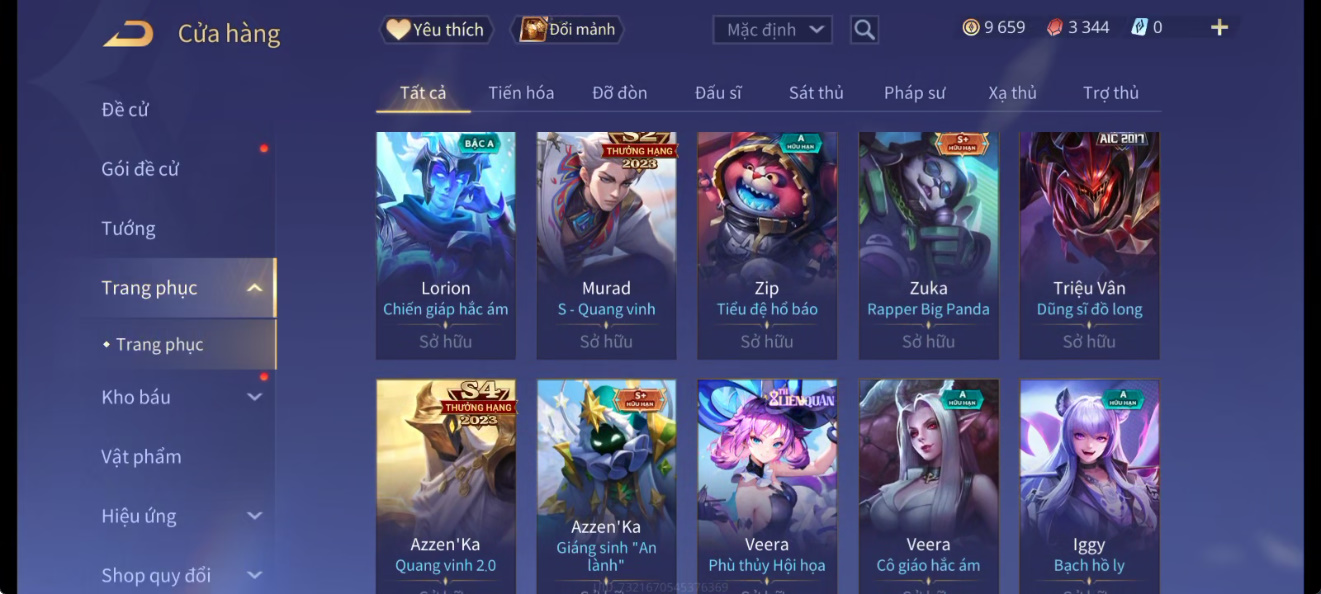Select the Lorion Chiến giáp hắc ám skin

click(x=446, y=246)
